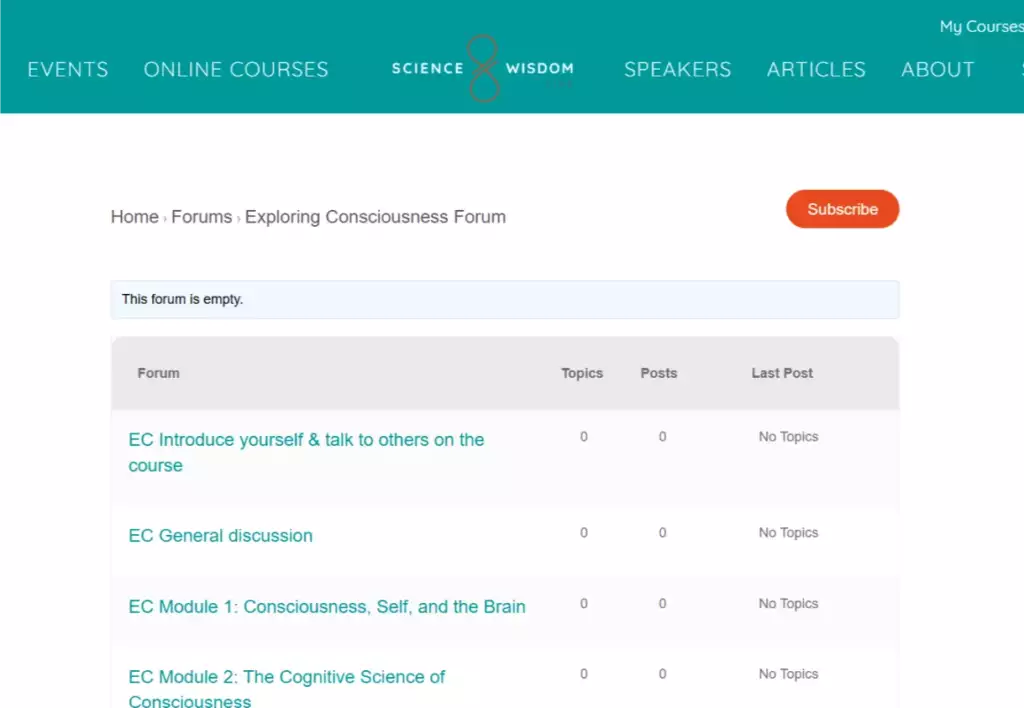Click the Science & Wisdom logo
The height and width of the screenshot is (708, 1024).
tap(483, 69)
